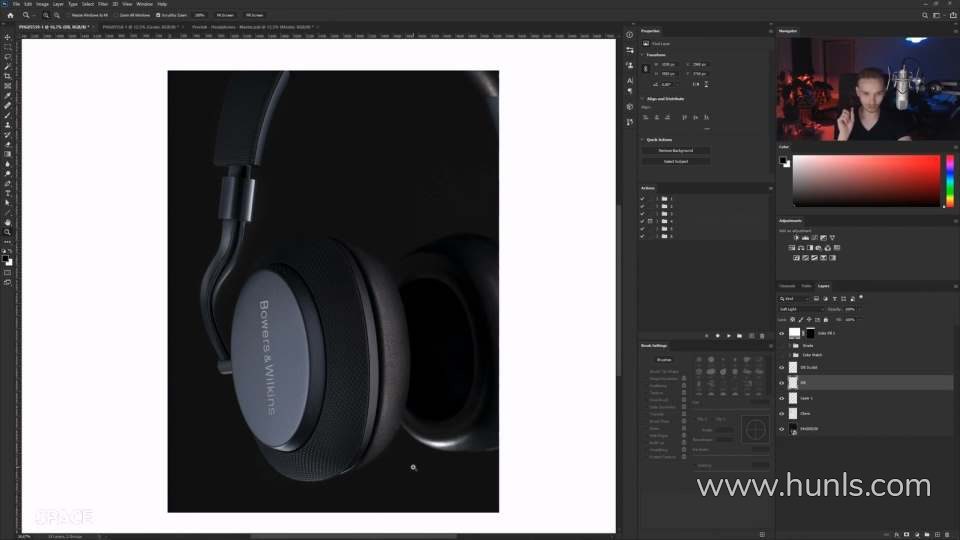Hide the bottom smart object layer
The height and width of the screenshot is (540, 960).
click(x=781, y=429)
